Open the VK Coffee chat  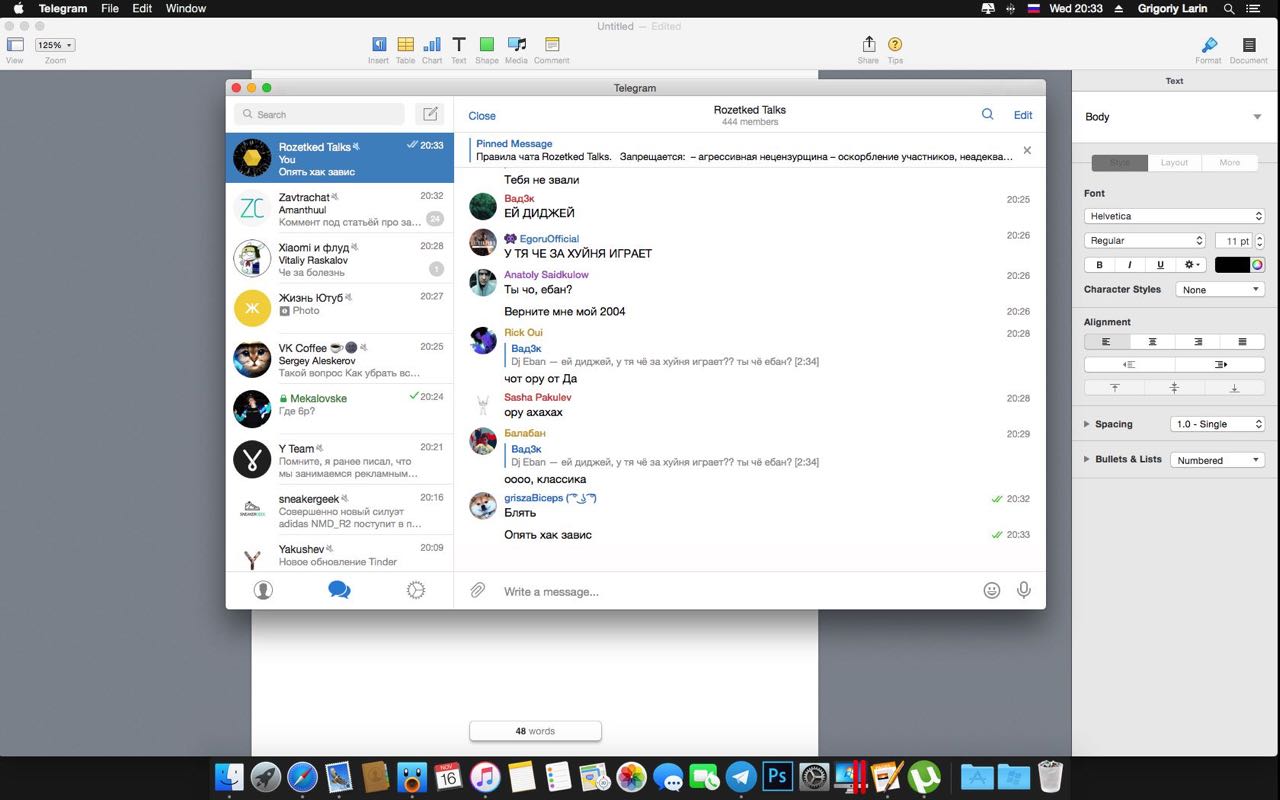pos(340,359)
